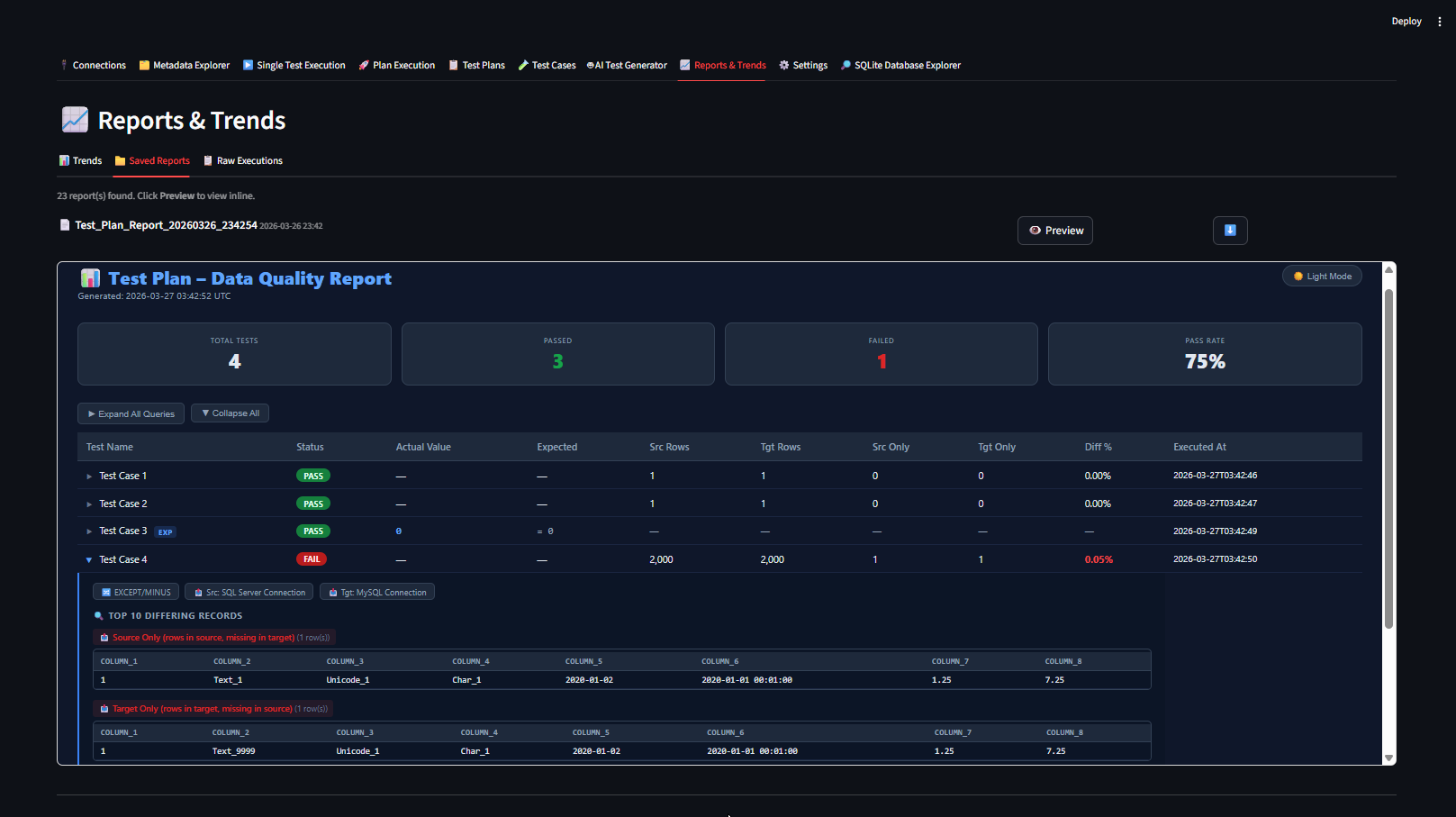Click the Deploy button
The height and width of the screenshot is (817, 1456).
click(1406, 21)
